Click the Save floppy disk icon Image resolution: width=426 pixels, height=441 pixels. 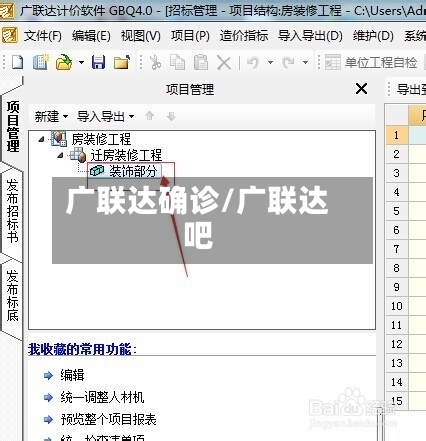(x=98, y=62)
